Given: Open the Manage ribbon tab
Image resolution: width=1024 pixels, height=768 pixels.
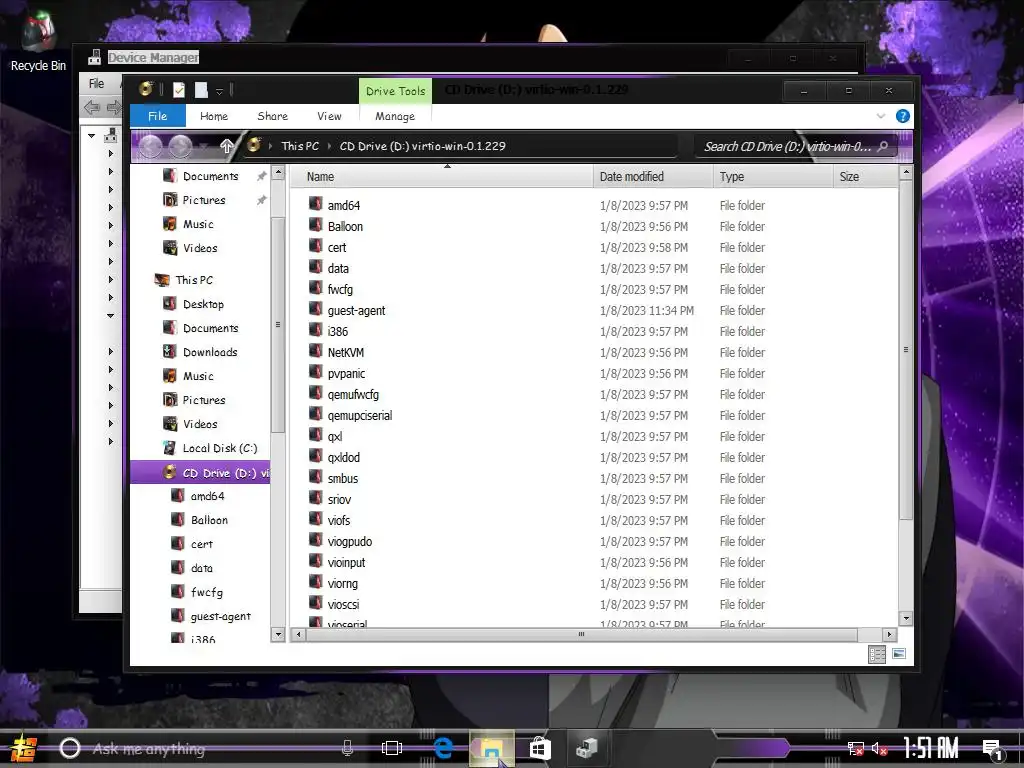Looking at the screenshot, I should [394, 116].
